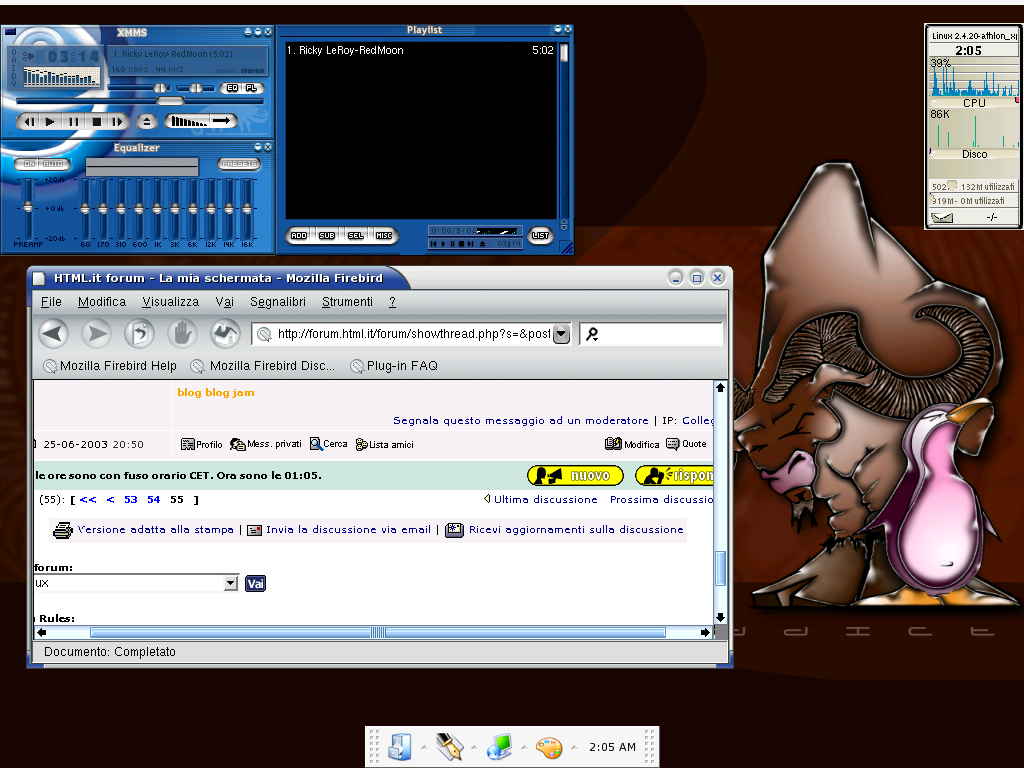Open Mozilla Firebird Help bookmark
The width and height of the screenshot is (1024, 768).
(110, 366)
